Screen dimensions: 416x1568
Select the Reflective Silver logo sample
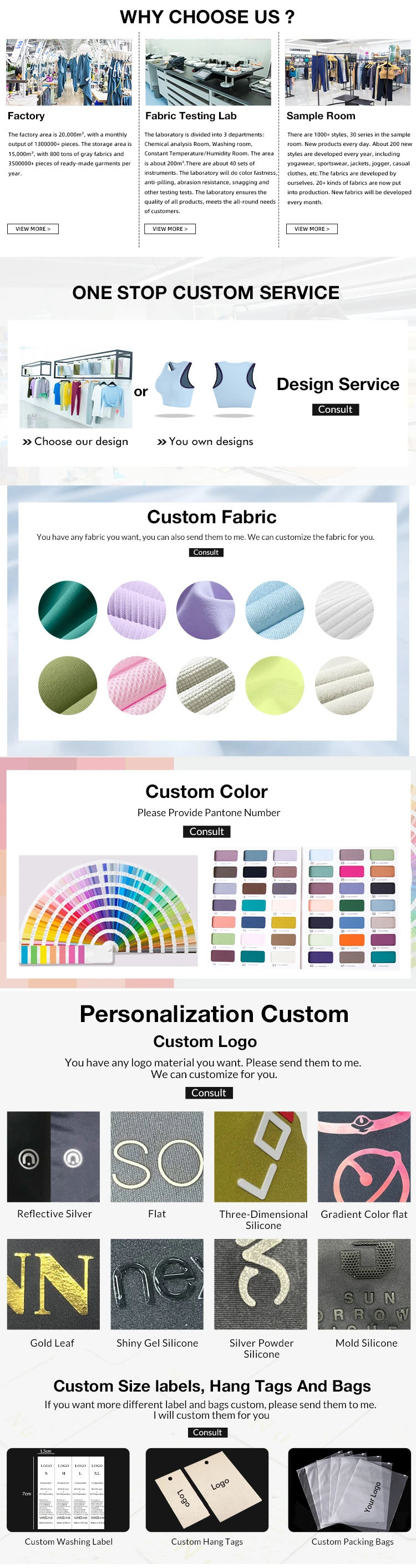53,1156
